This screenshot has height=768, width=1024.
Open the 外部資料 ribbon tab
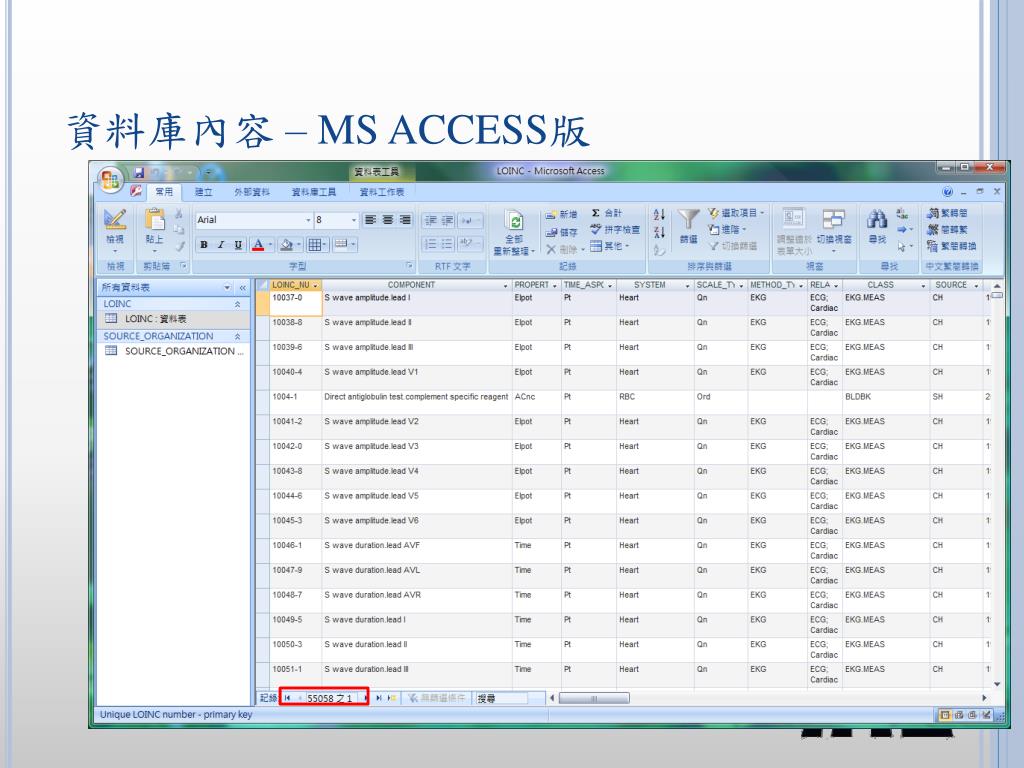pyautogui.click(x=252, y=192)
